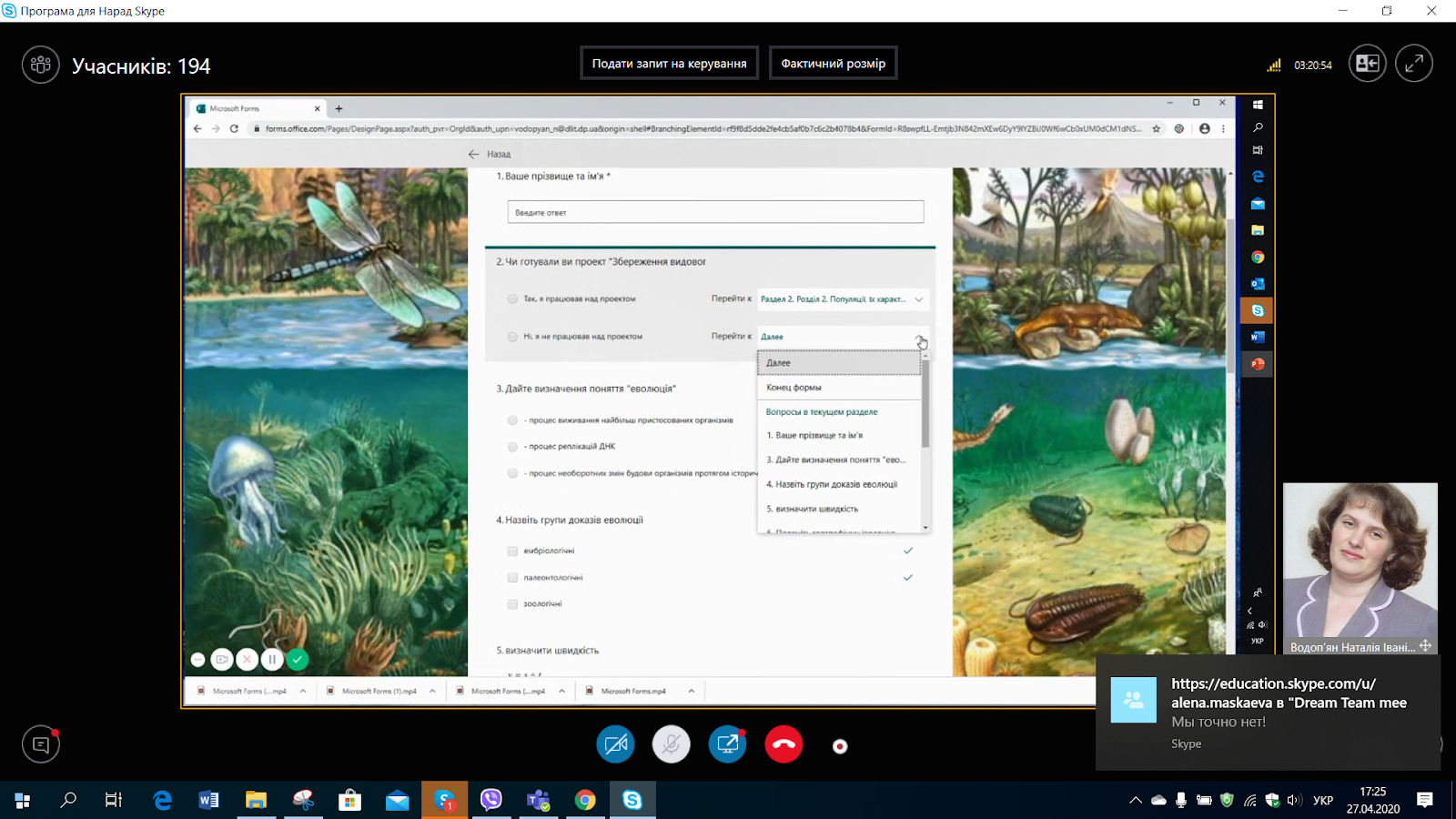Open the meeting layout picker icon
Viewport: 1456px width, 819px height.
(1367, 64)
